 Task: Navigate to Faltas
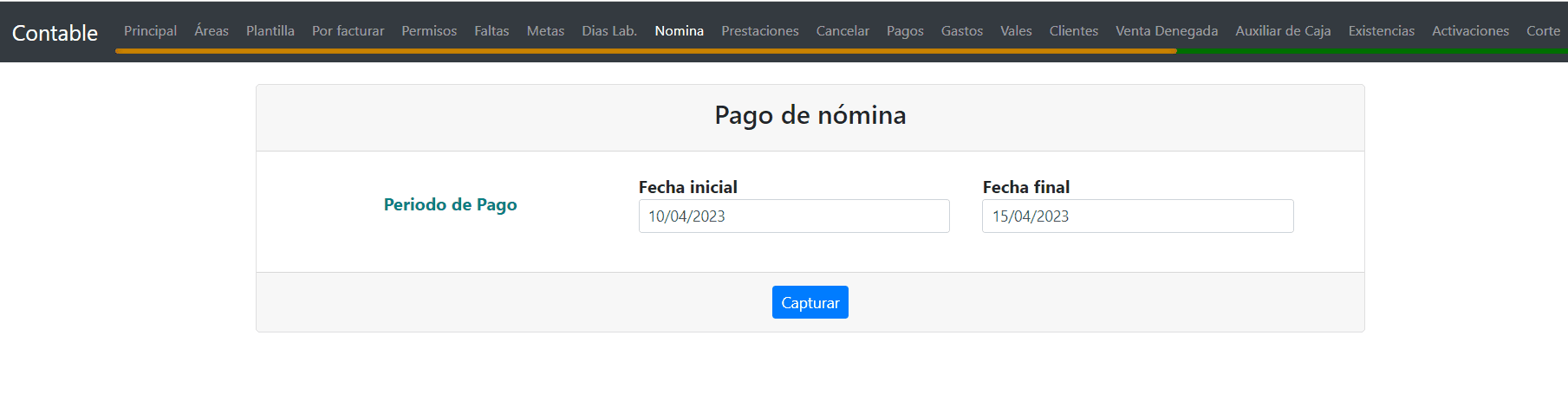point(491,31)
